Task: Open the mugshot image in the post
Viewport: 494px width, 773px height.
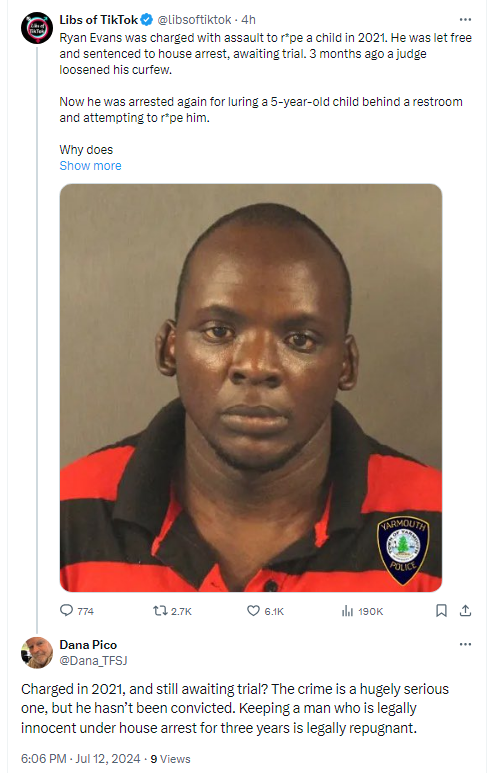Action: [251, 387]
